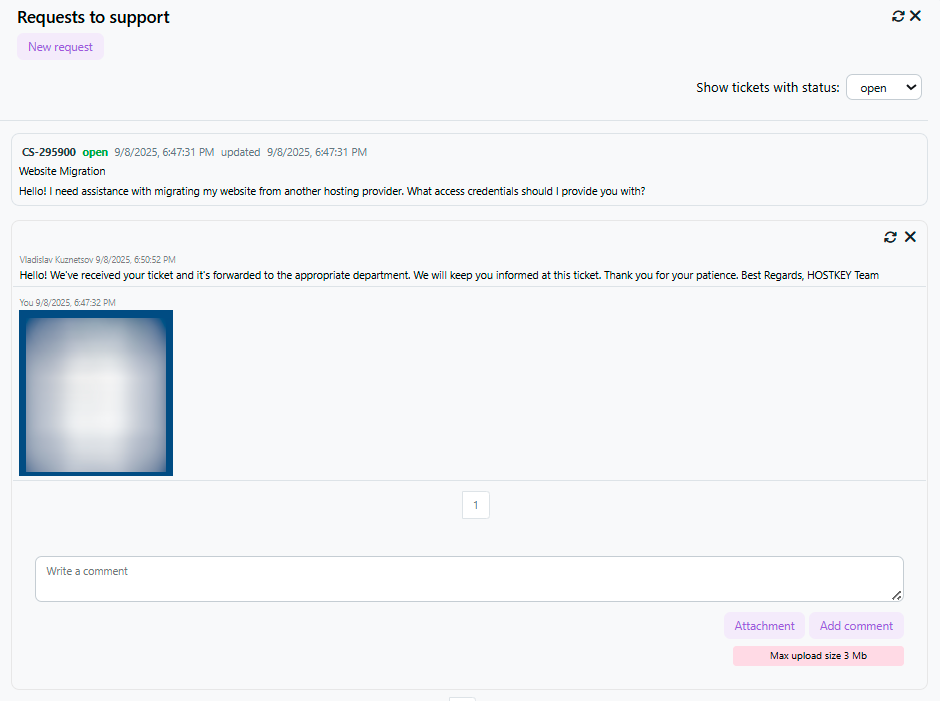
Task: Click the Max upload size 3 Mb notice
Action: tap(818, 656)
